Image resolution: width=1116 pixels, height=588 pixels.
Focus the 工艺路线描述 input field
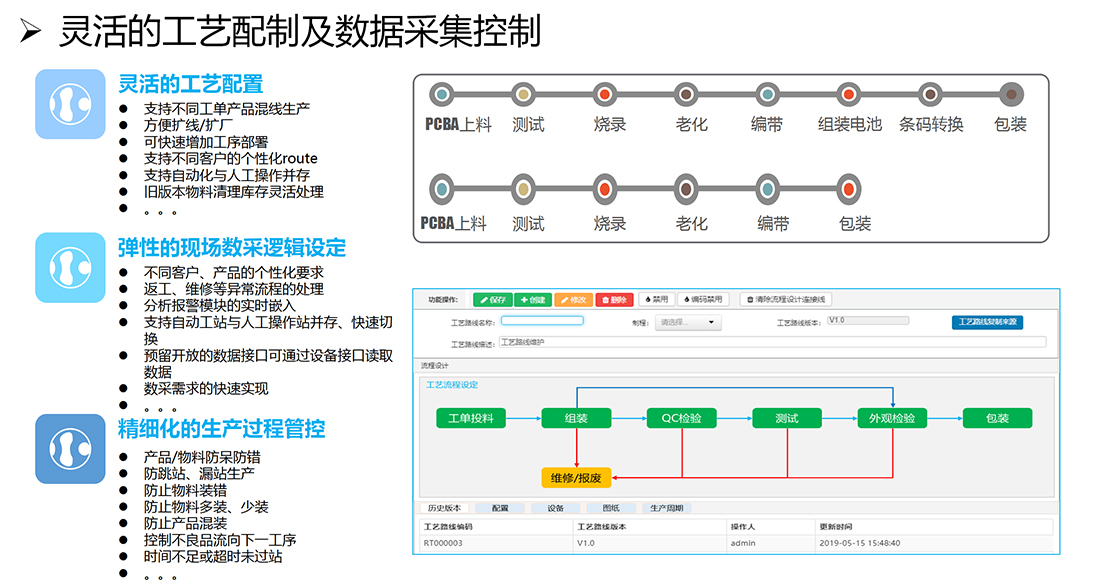[x=772, y=342]
